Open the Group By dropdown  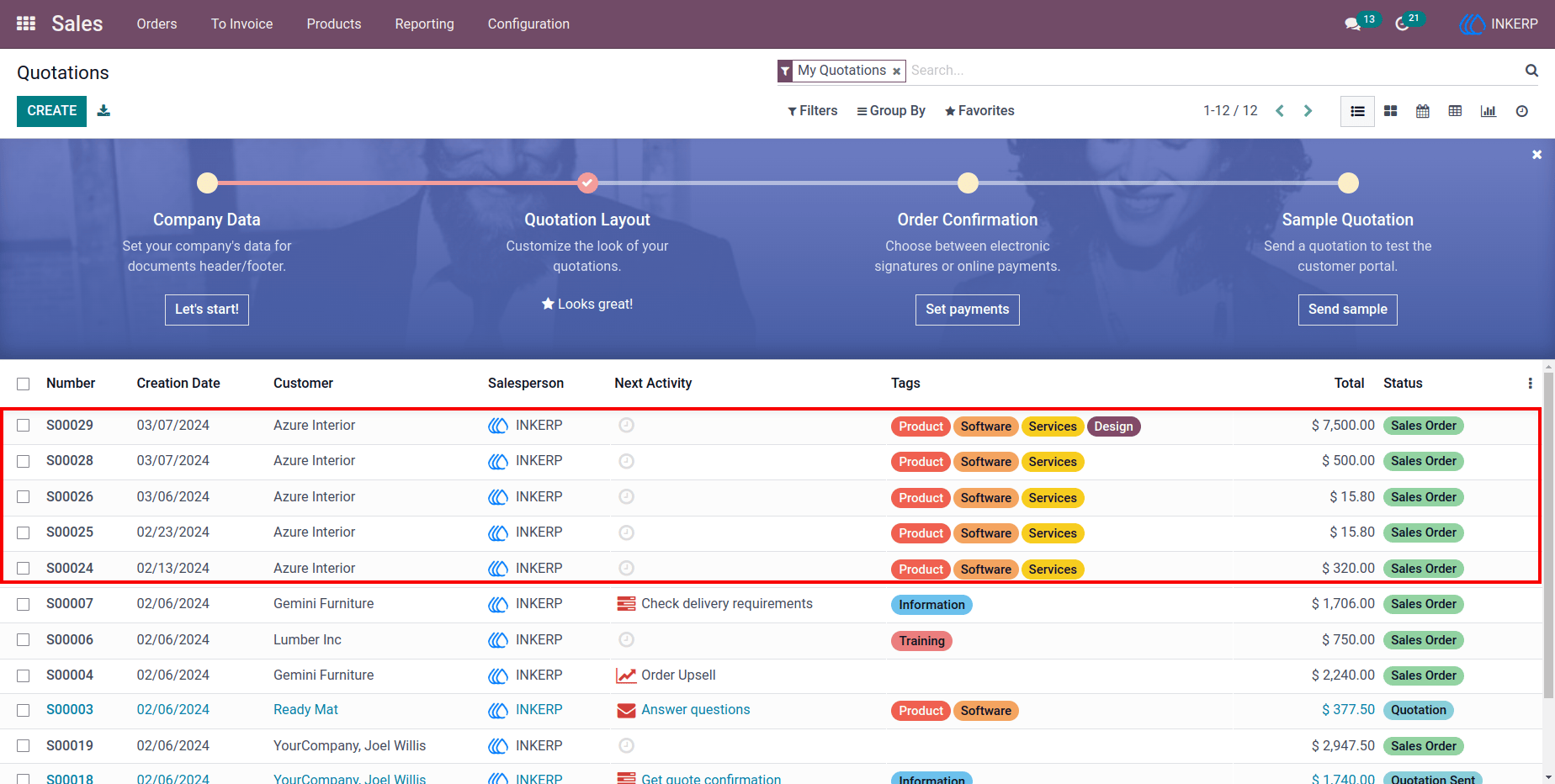pyautogui.click(x=891, y=111)
